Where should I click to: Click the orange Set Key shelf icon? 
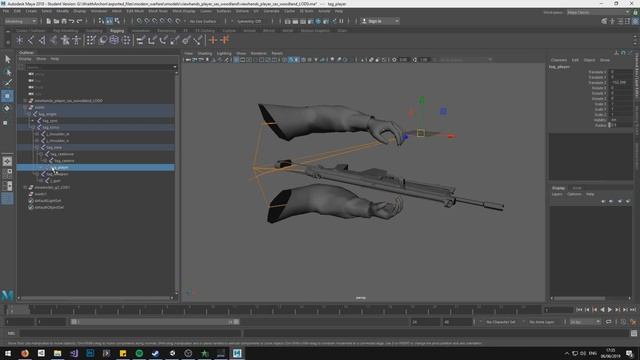point(213,40)
